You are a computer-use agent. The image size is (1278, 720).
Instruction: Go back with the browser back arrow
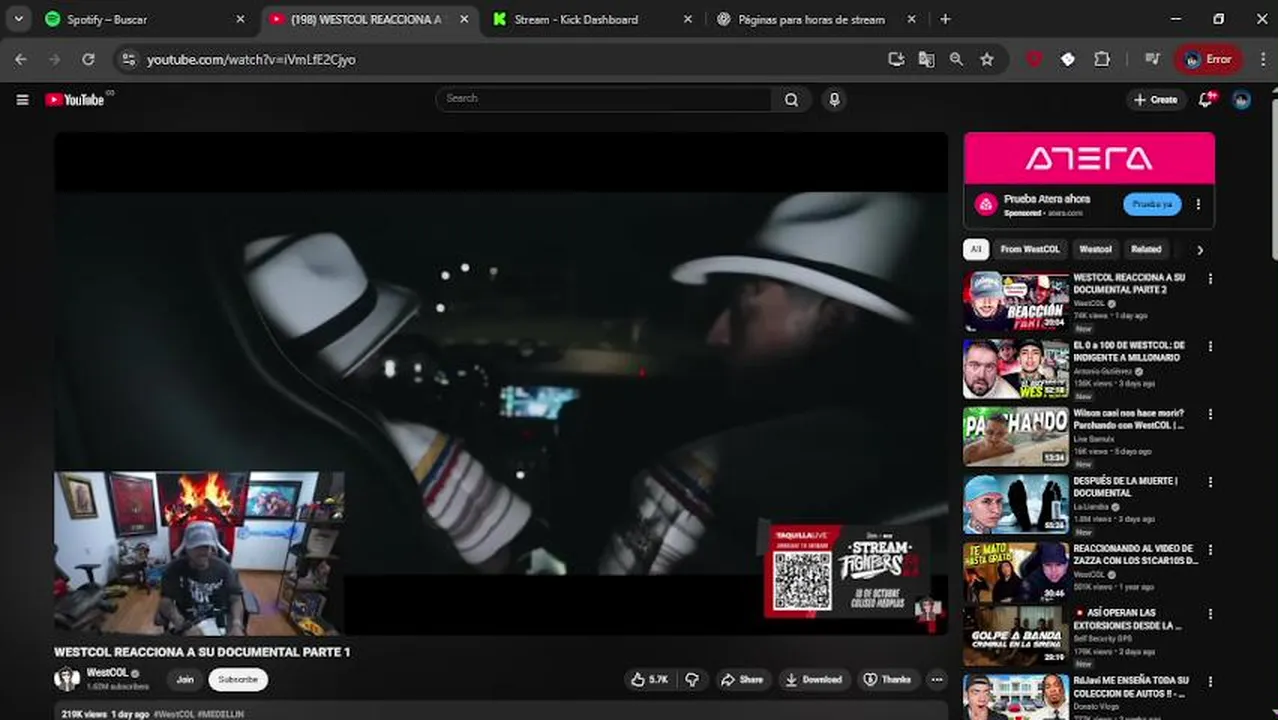click(x=21, y=59)
